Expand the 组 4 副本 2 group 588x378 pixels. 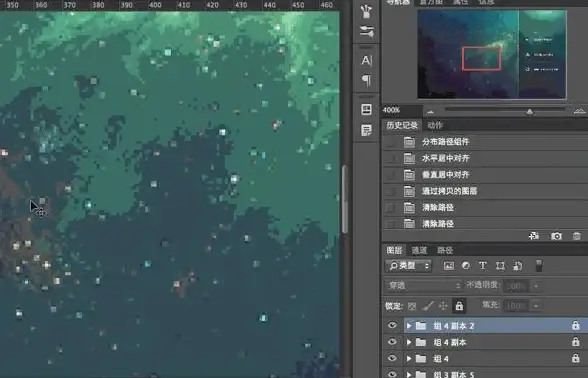click(409, 326)
